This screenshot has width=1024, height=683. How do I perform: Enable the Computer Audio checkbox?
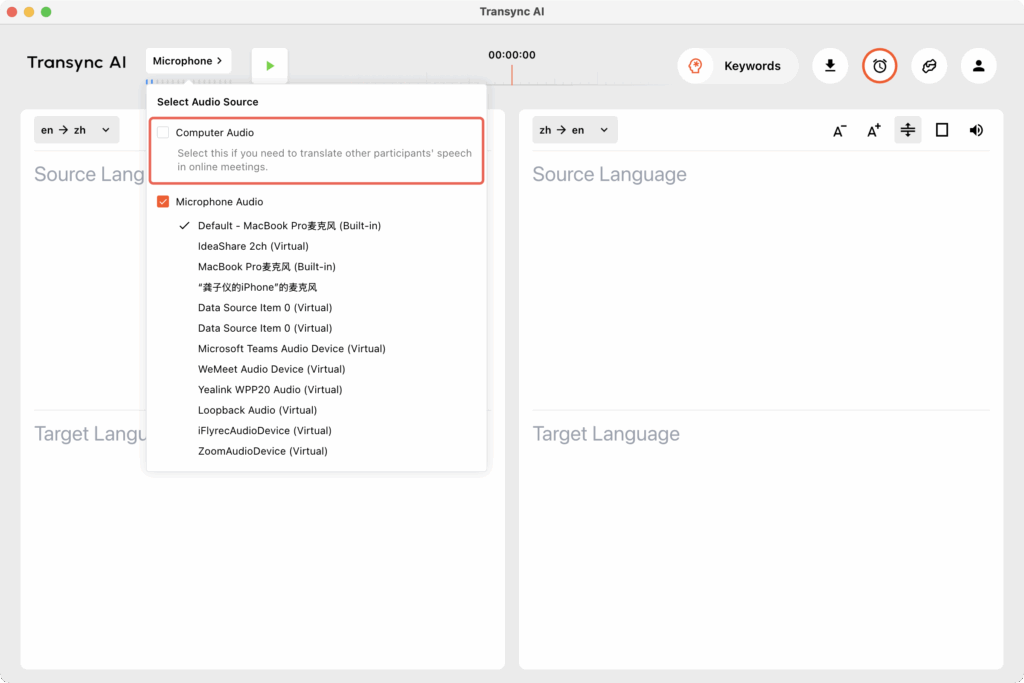coord(164,133)
